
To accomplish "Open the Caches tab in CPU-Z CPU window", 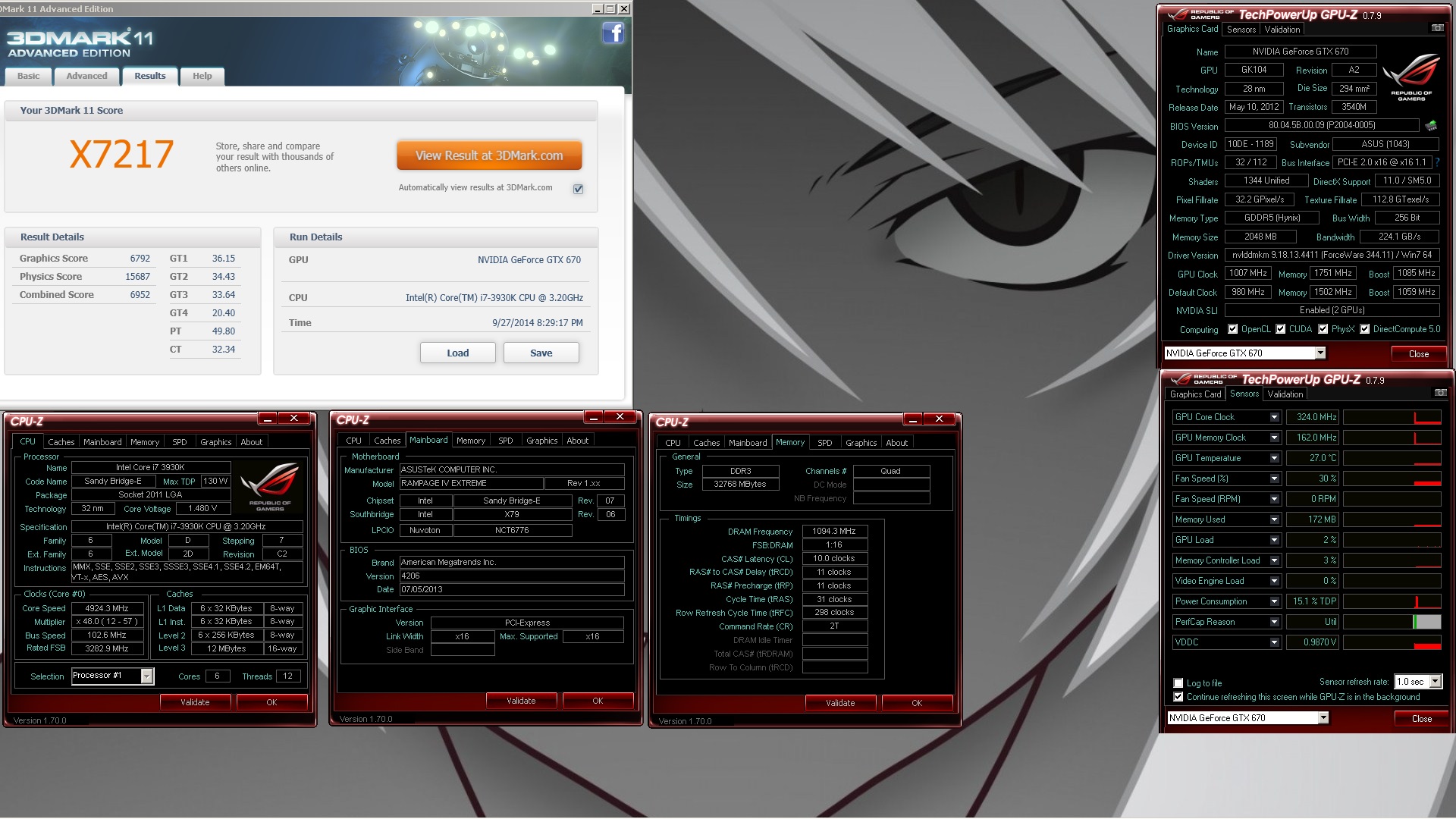I will pyautogui.click(x=61, y=442).
